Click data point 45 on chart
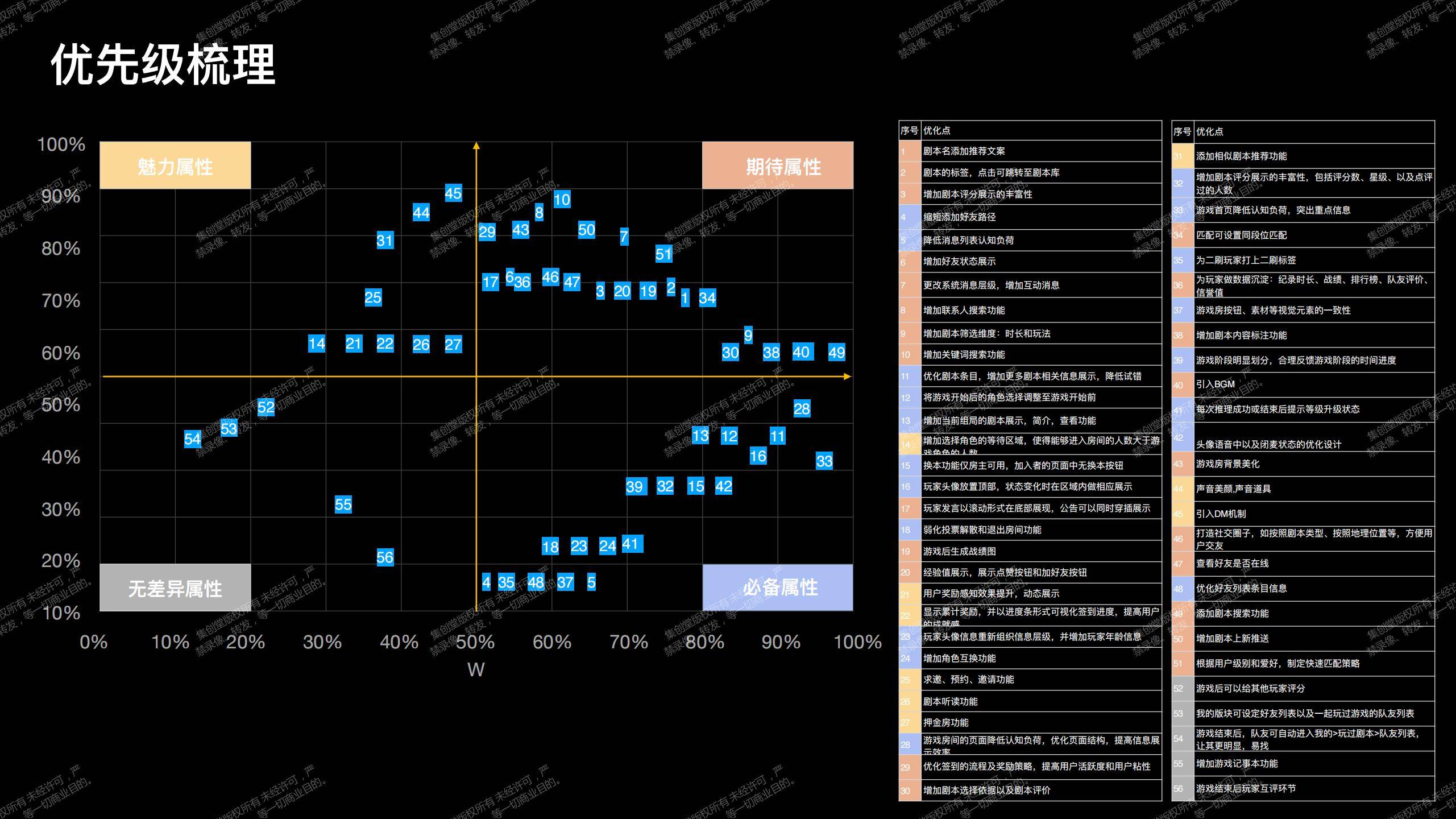This screenshot has height=819, width=1456. pyautogui.click(x=453, y=193)
